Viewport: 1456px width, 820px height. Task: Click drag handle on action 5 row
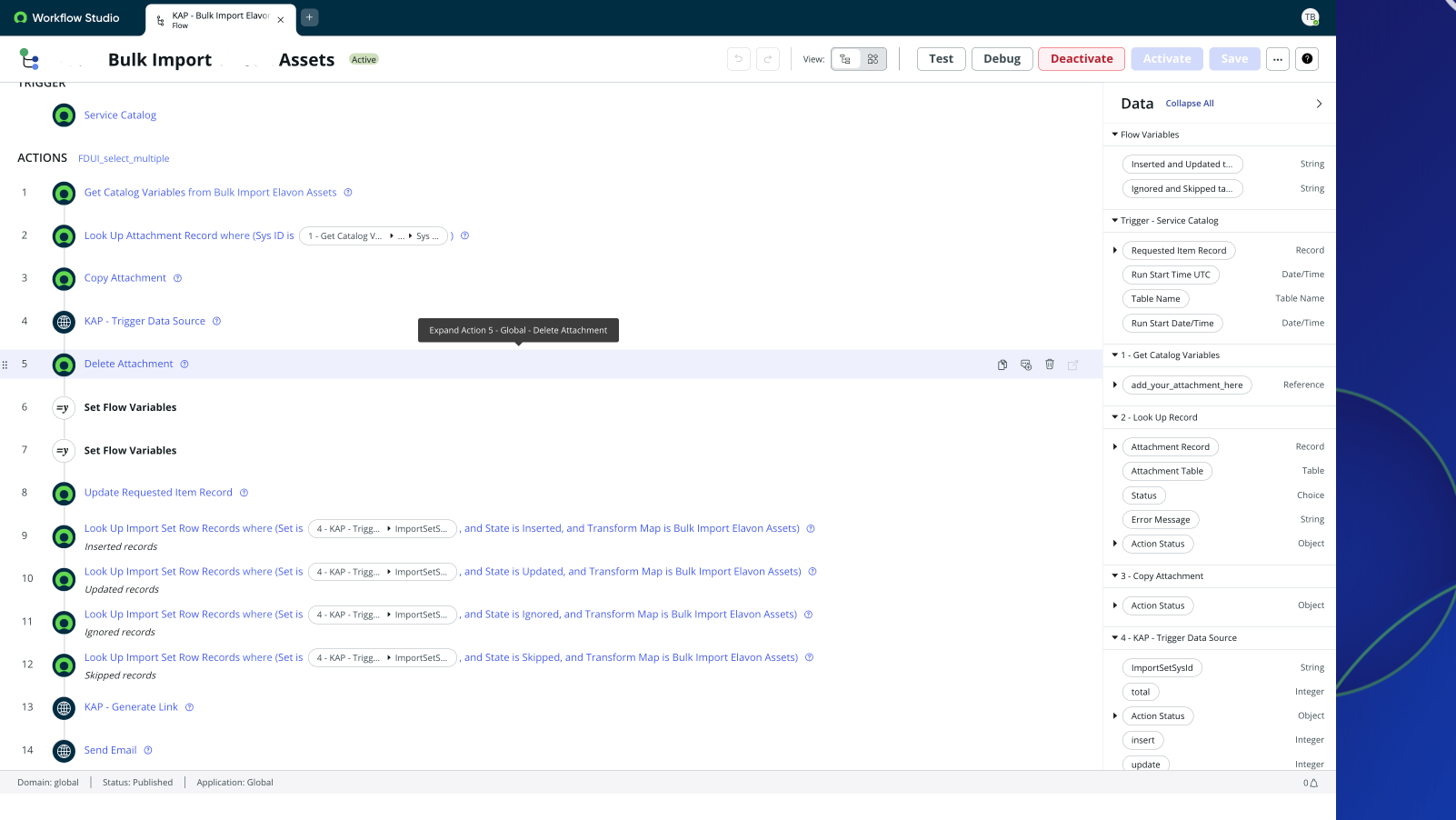[x=5, y=365]
